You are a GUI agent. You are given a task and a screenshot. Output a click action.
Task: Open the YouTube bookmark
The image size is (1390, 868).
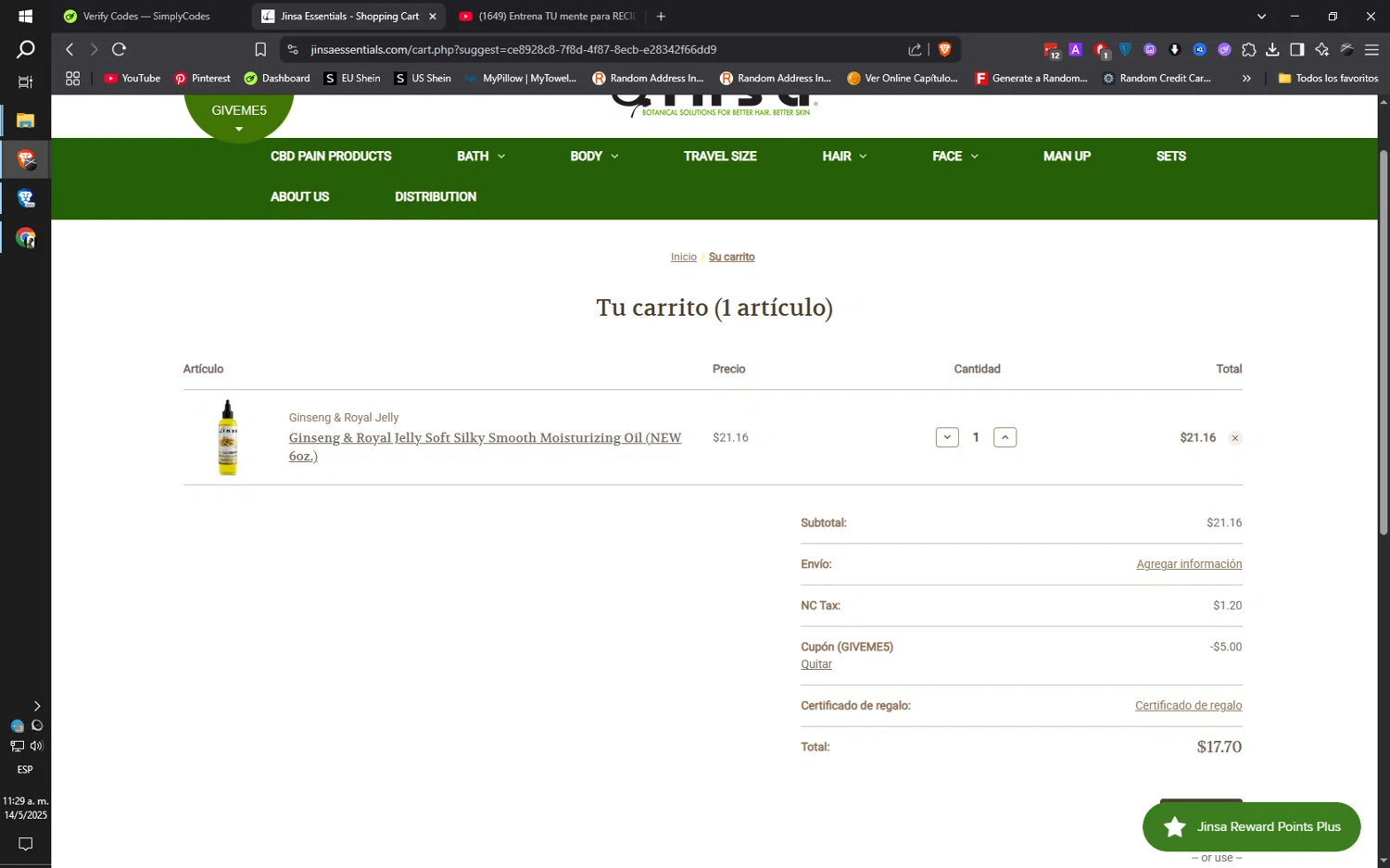[132, 79]
